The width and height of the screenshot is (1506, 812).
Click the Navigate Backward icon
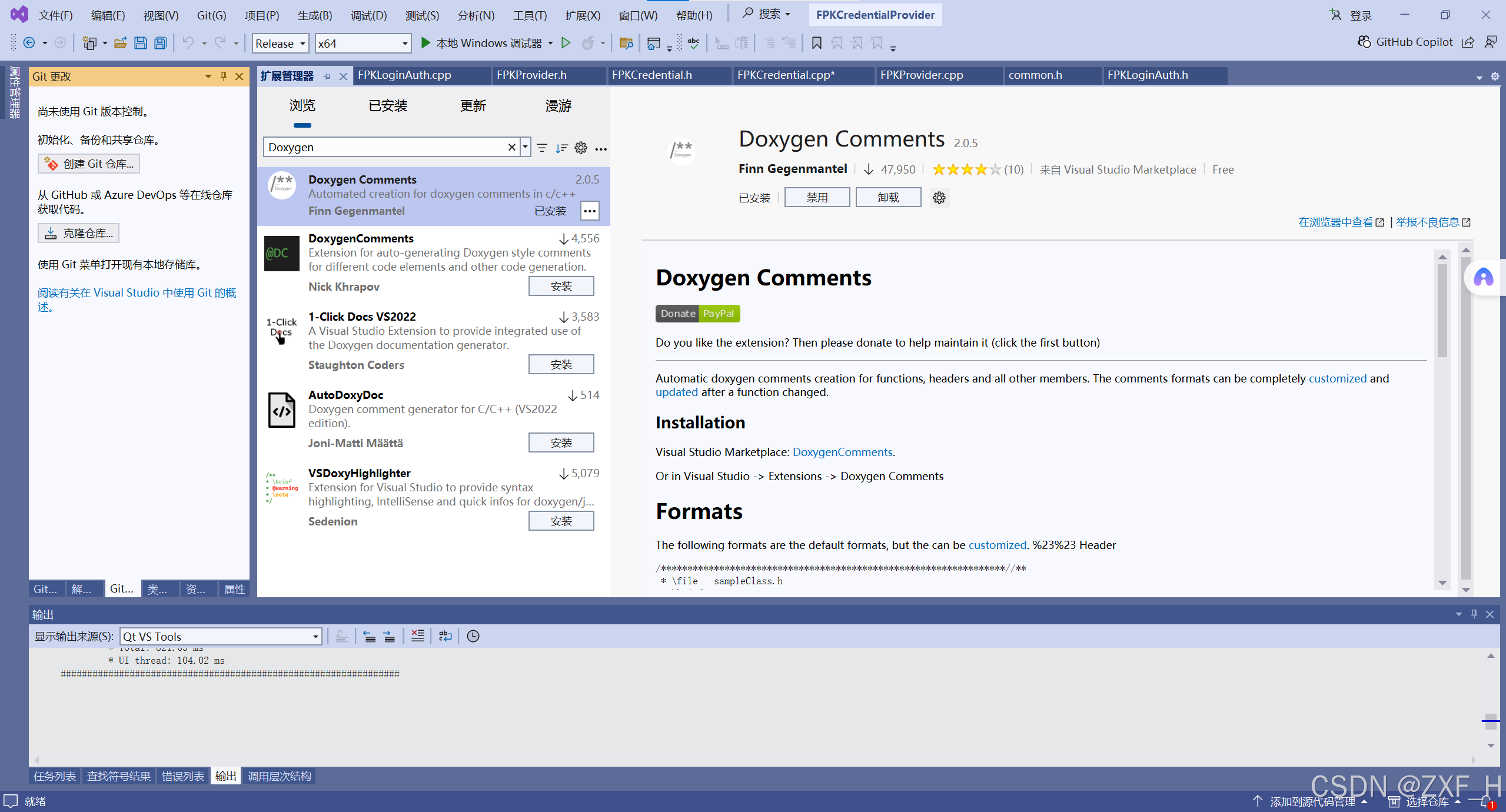click(29, 43)
